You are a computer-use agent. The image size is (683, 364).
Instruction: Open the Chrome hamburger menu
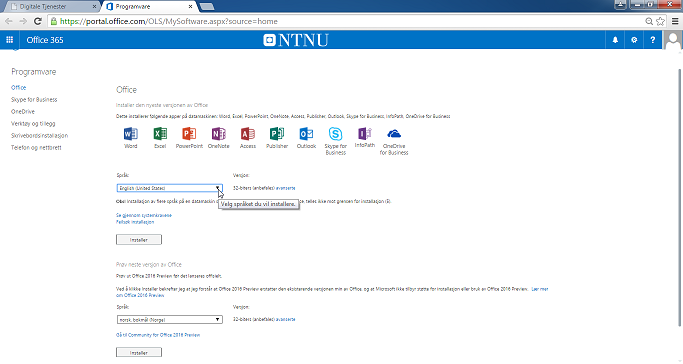point(675,21)
